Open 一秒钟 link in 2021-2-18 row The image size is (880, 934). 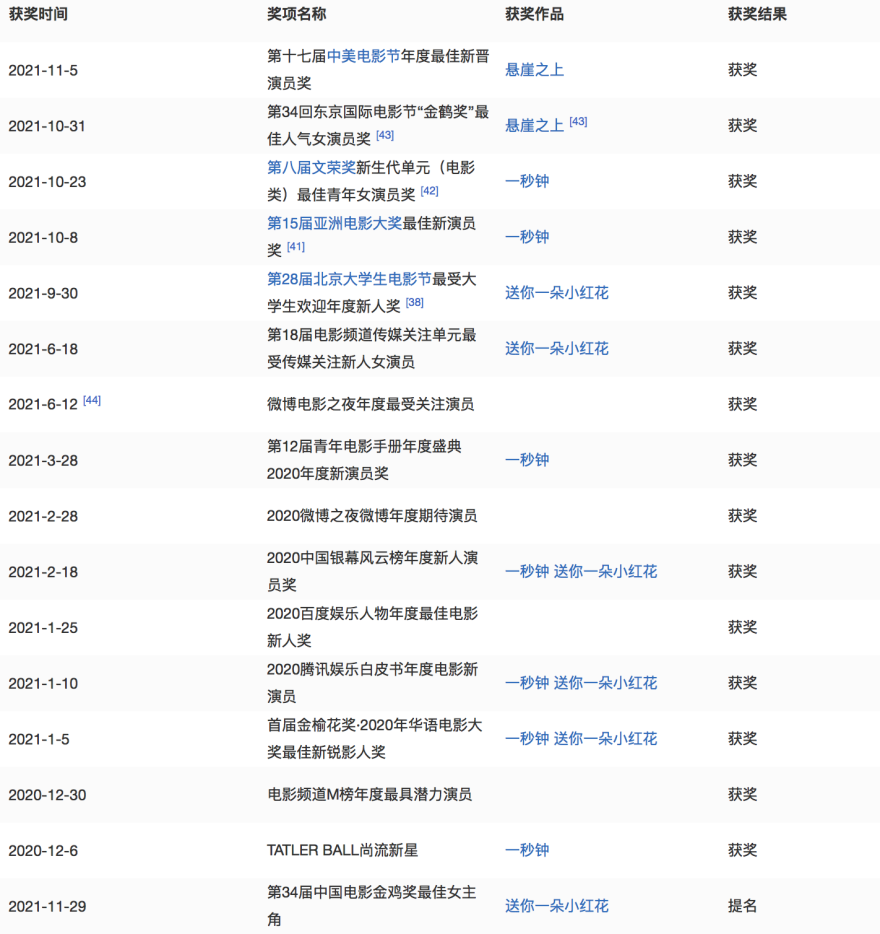click(527, 571)
